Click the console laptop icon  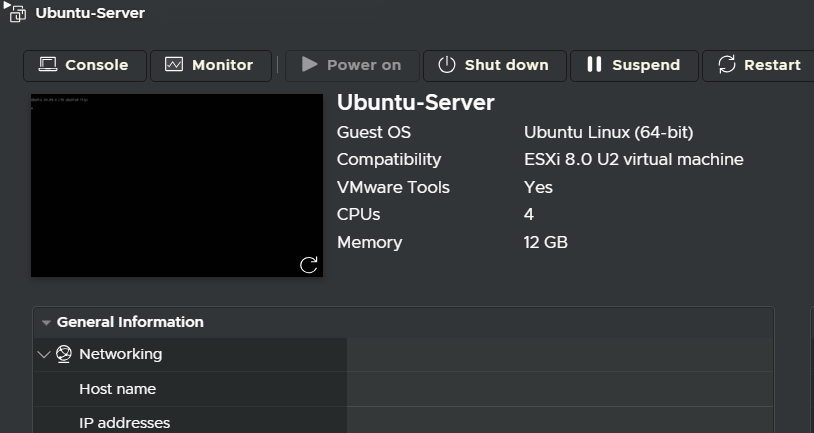(48, 64)
